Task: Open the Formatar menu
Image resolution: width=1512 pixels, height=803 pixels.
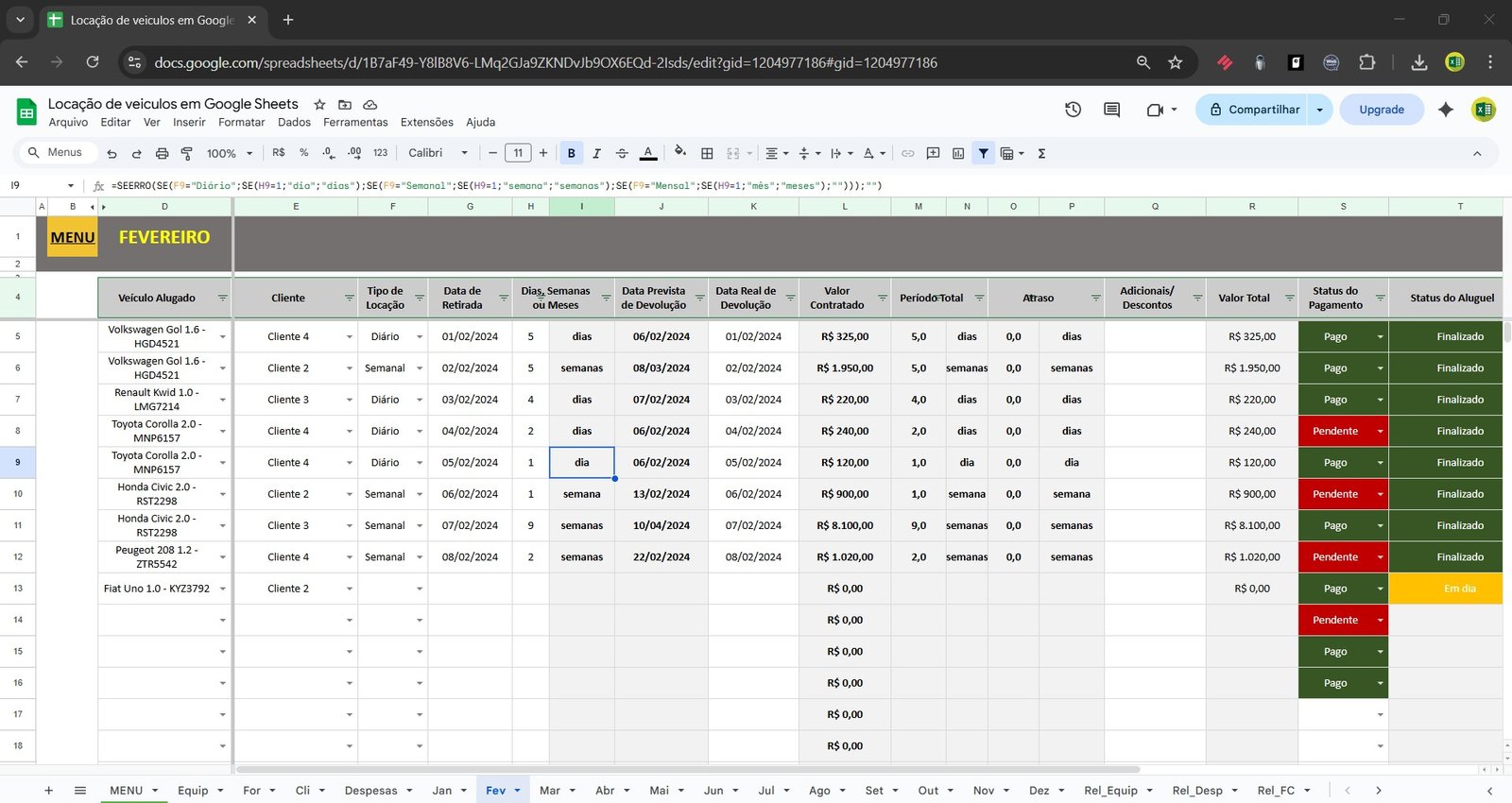Action: pyautogui.click(x=241, y=123)
